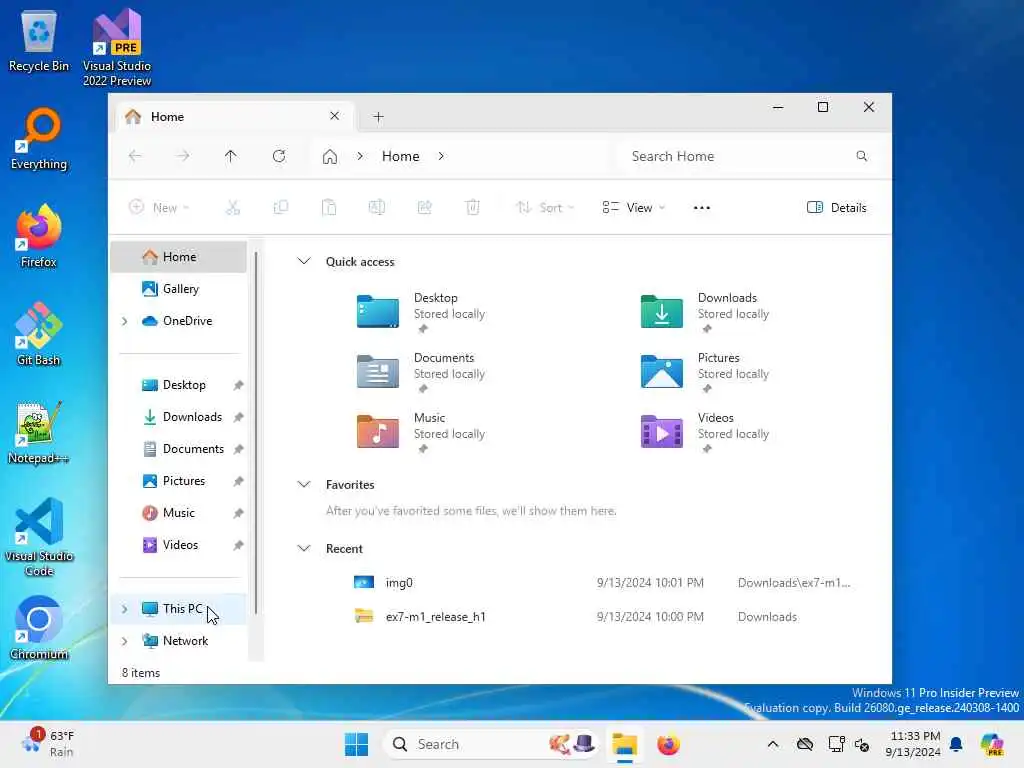Image resolution: width=1024 pixels, height=768 pixels.
Task: Click the Delete trash icon
Action: click(473, 208)
